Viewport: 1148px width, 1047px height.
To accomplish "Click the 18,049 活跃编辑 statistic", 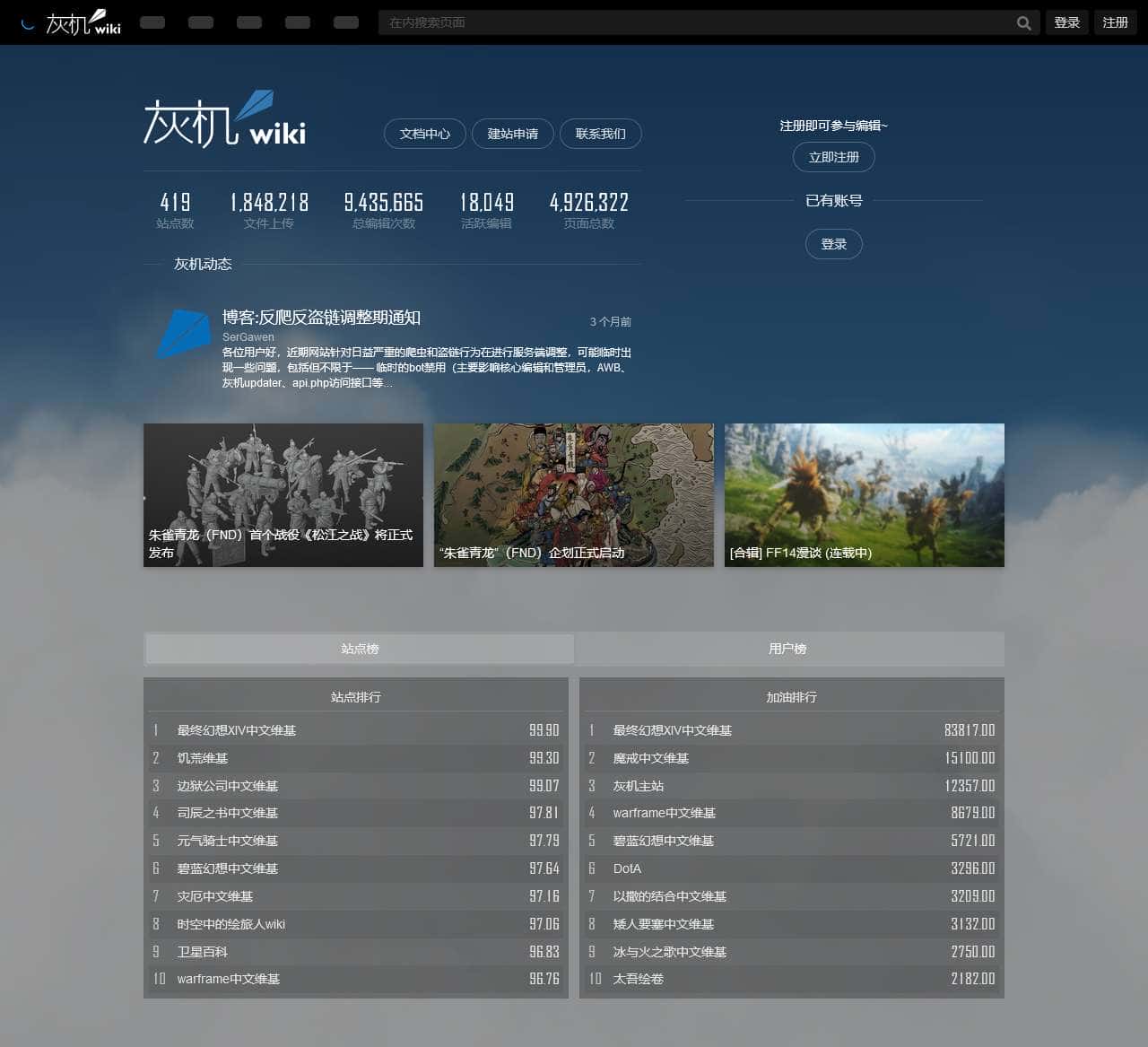I will coord(486,210).
